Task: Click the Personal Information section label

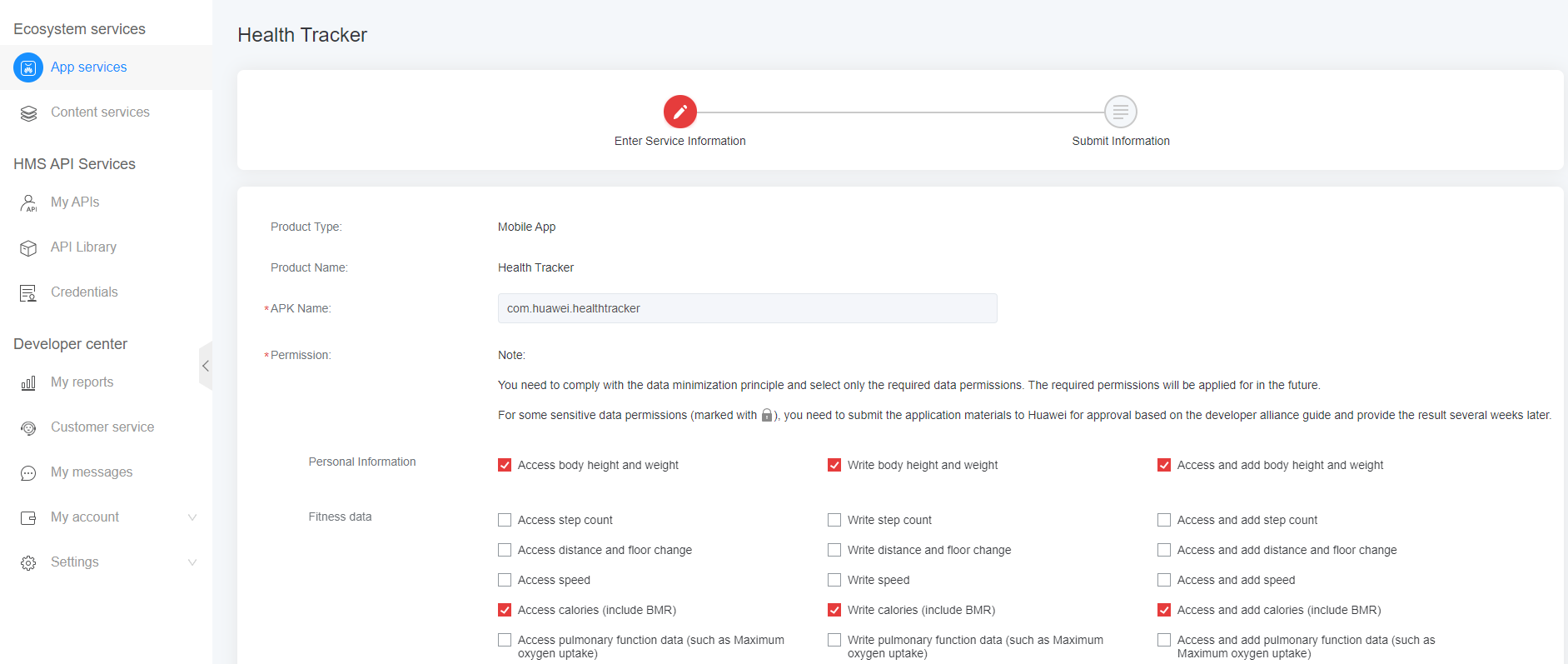Action: point(362,462)
